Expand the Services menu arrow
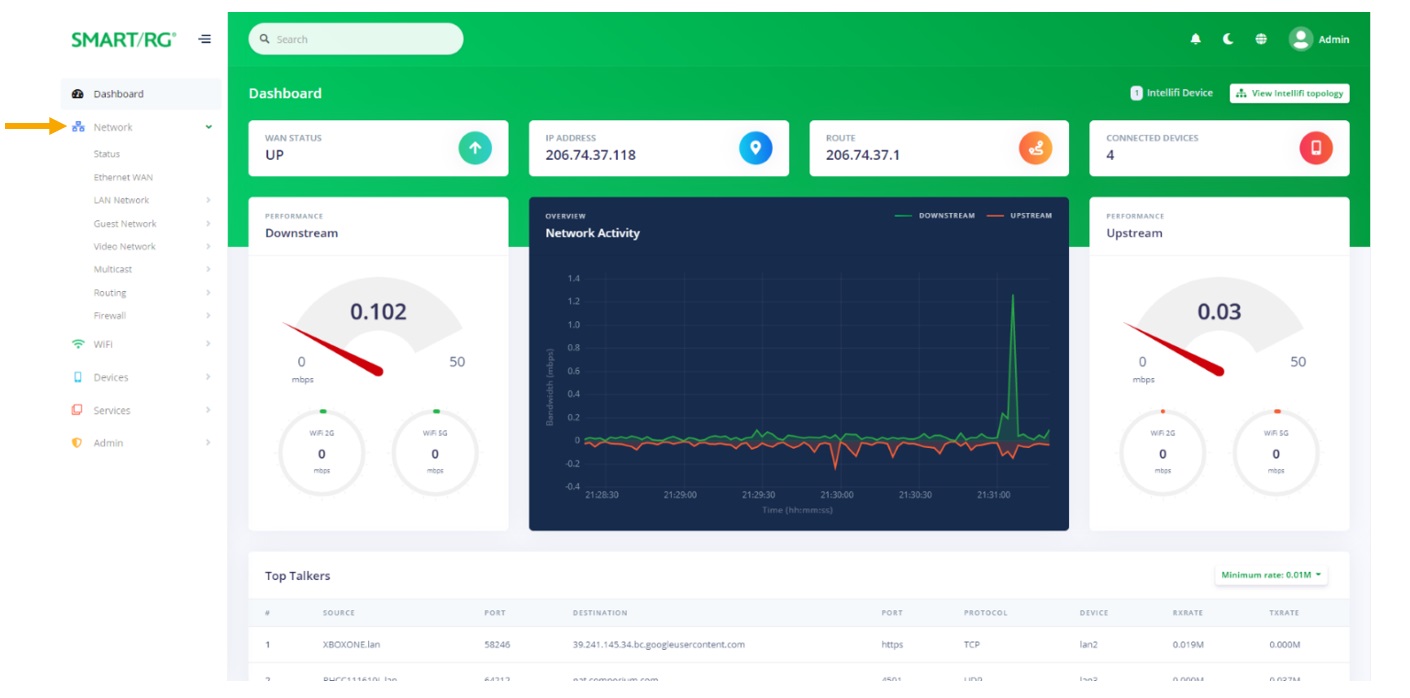 tap(208, 410)
